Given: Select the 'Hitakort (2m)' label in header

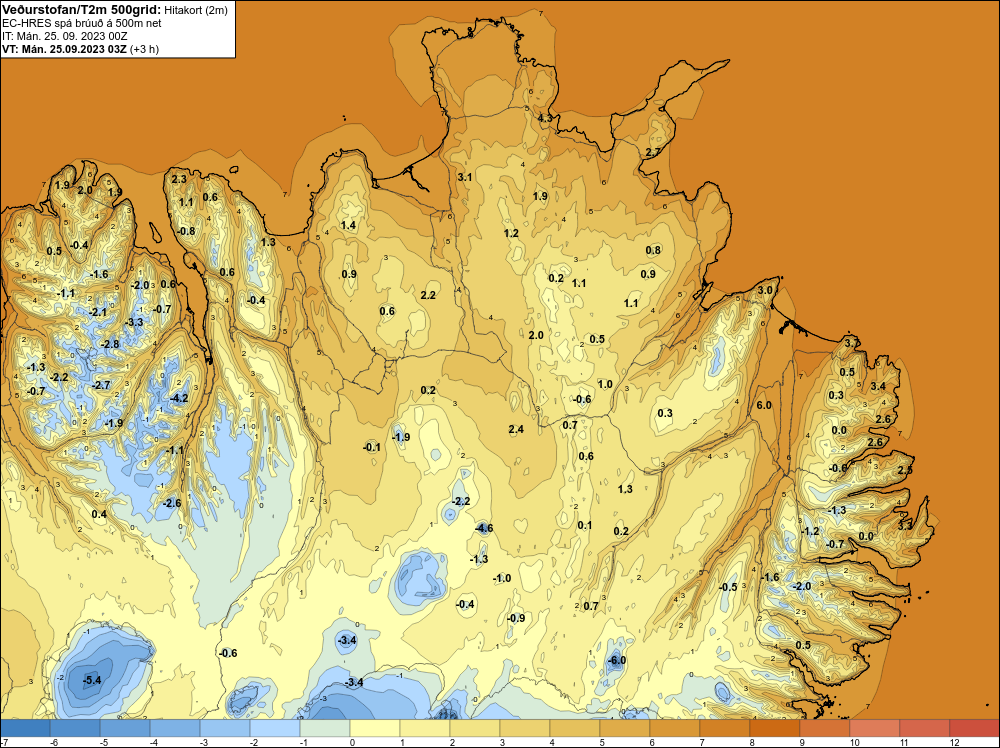Looking at the screenshot, I should [x=196, y=10].
